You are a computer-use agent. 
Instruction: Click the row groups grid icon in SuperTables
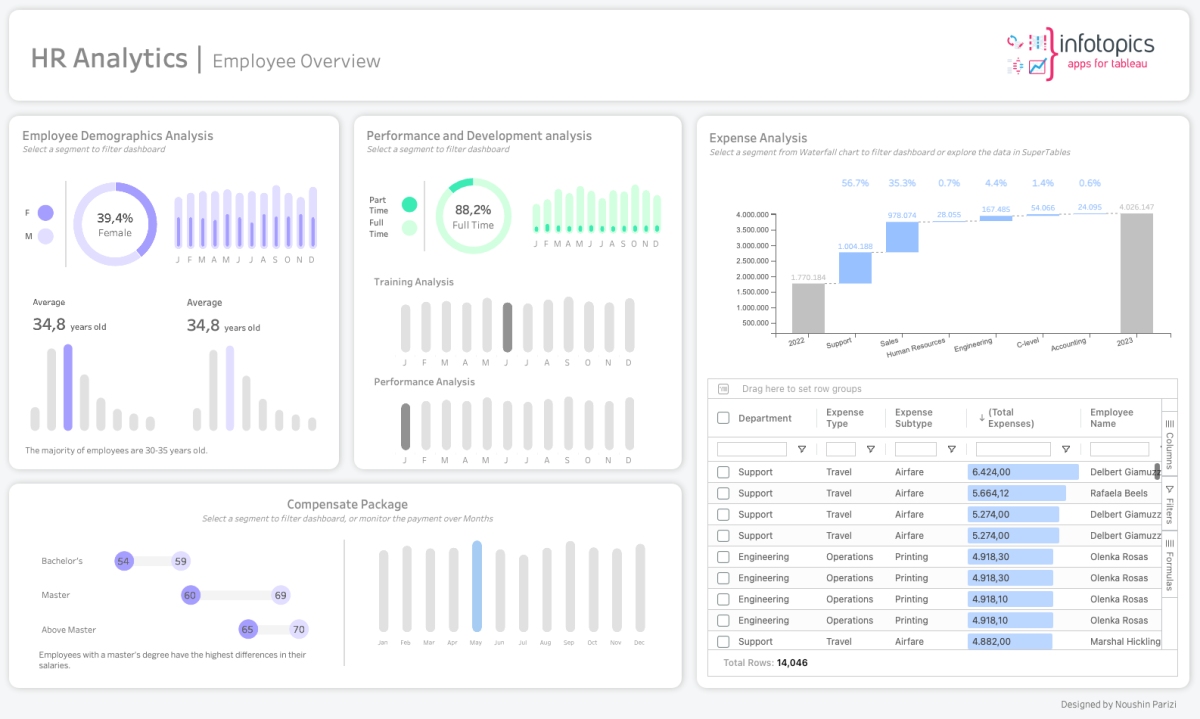[x=722, y=388]
